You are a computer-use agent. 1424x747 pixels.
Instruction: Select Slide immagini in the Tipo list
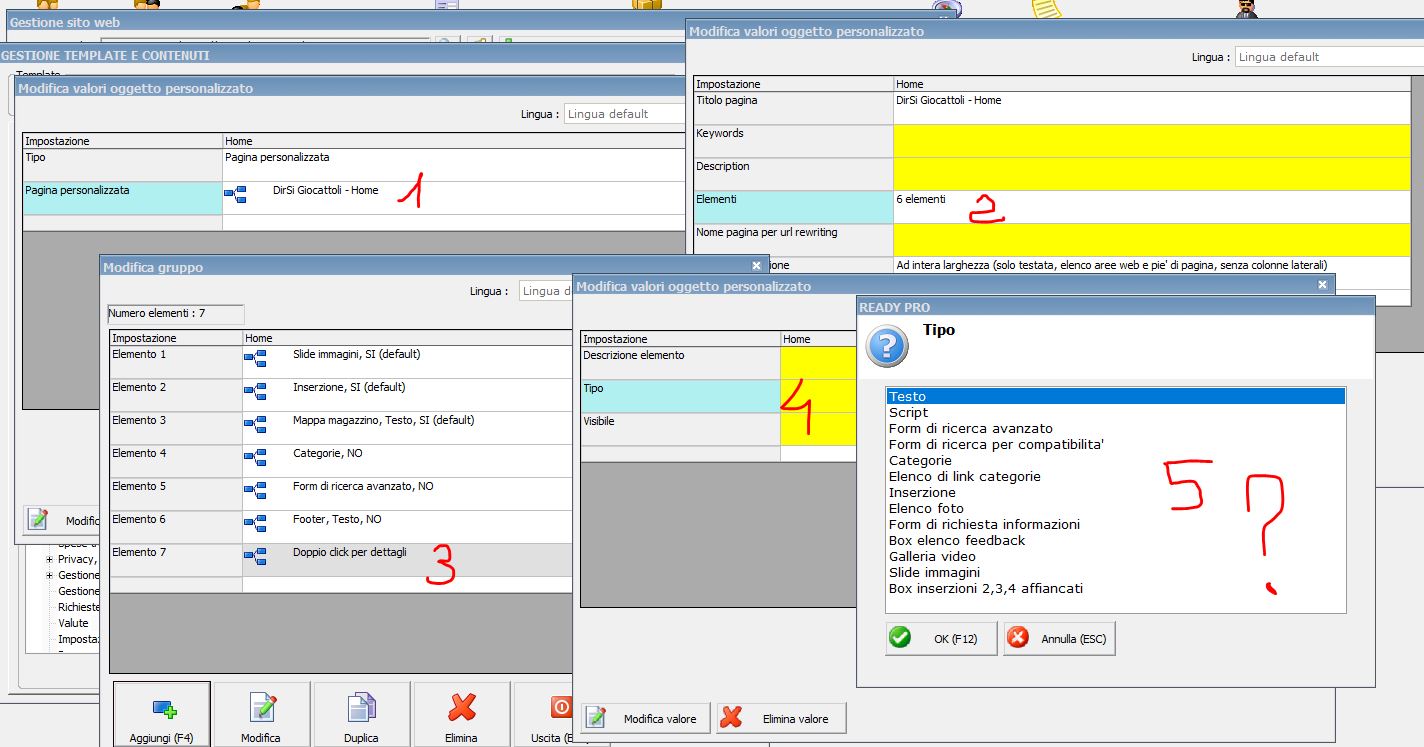(934, 572)
